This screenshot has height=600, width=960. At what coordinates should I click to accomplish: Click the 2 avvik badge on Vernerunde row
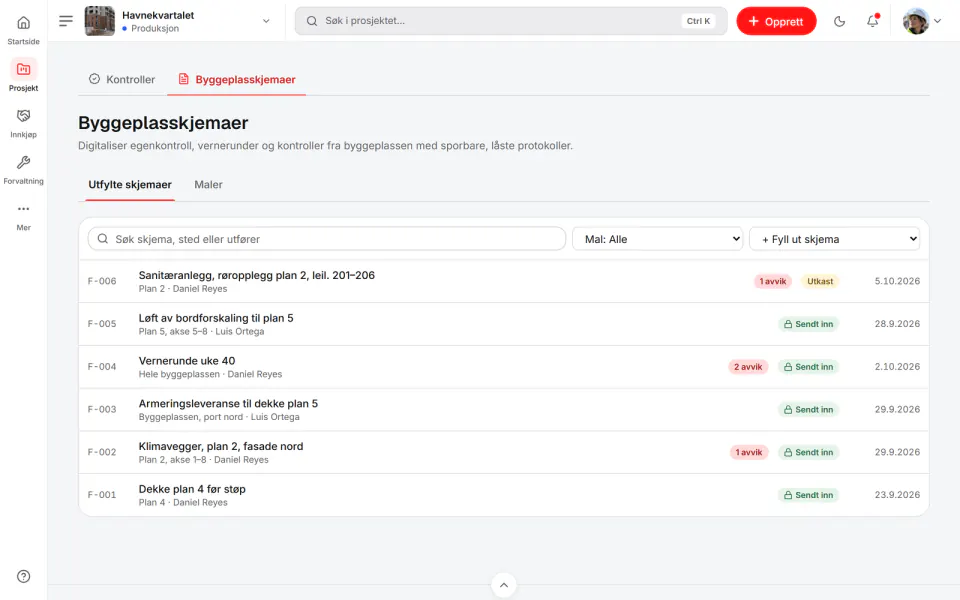click(748, 367)
